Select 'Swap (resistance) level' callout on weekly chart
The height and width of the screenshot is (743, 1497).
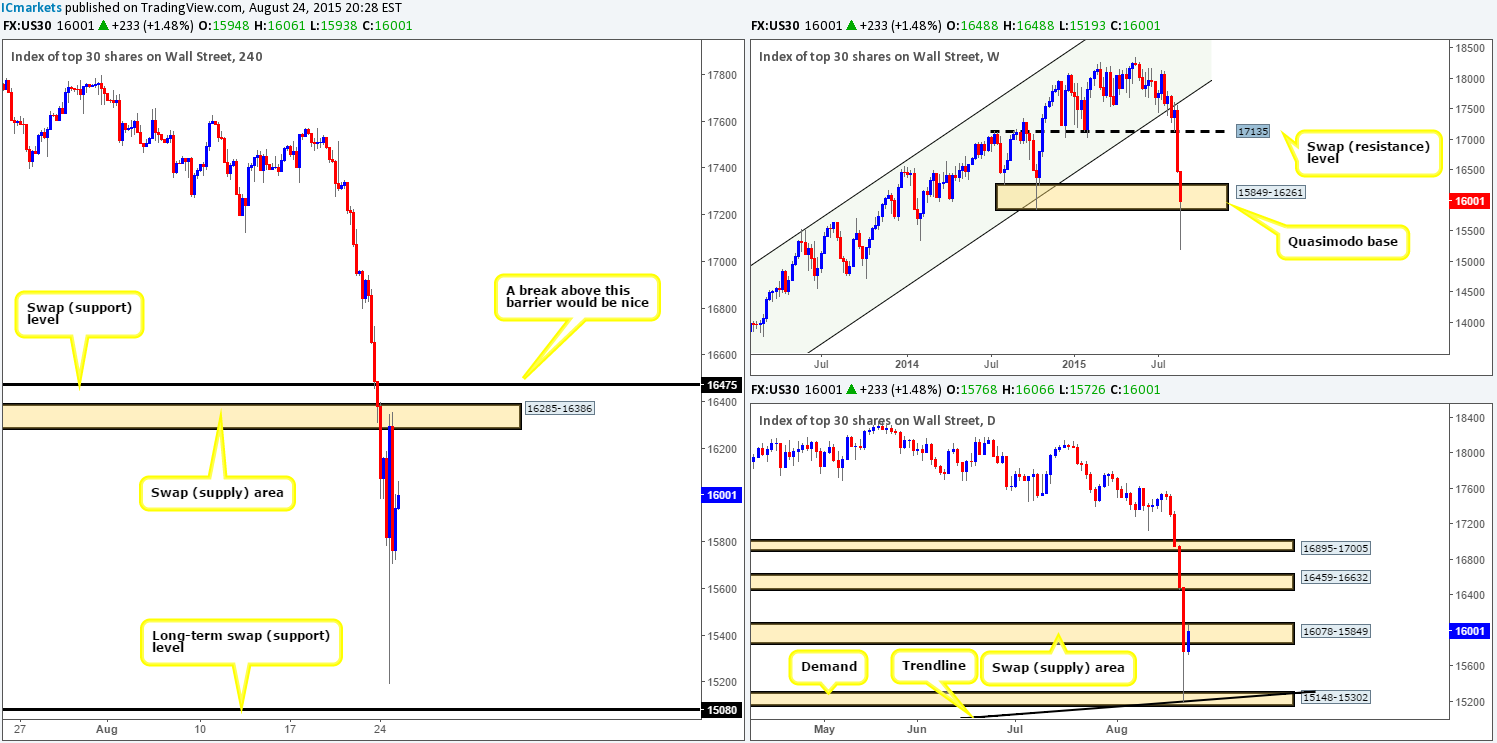(1369, 153)
